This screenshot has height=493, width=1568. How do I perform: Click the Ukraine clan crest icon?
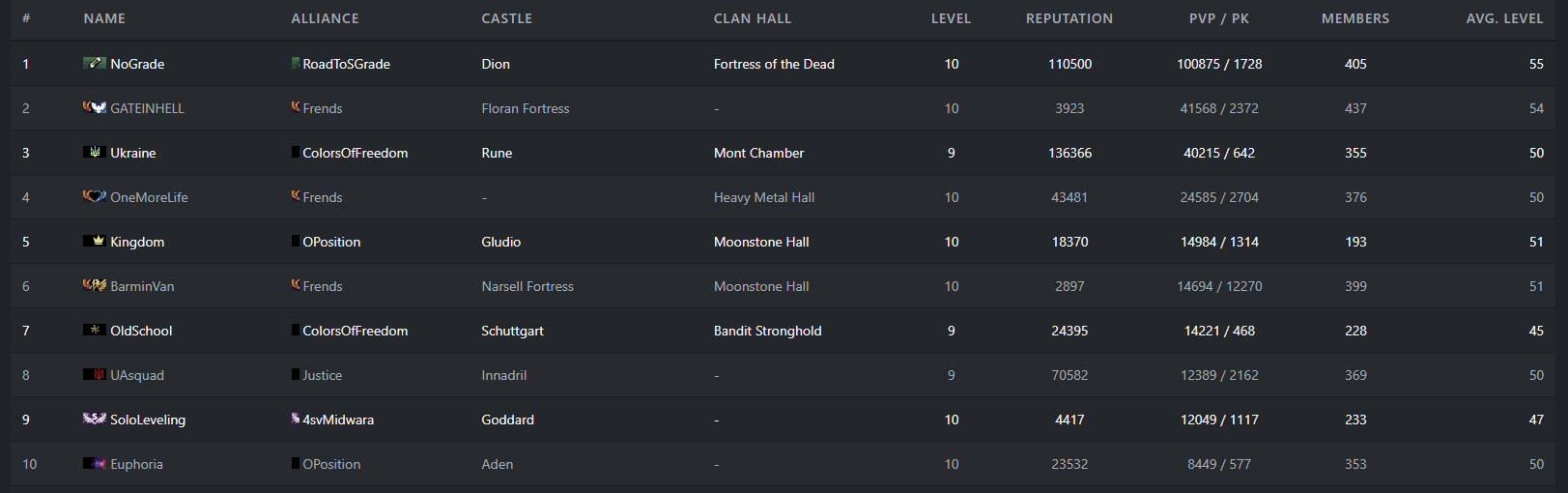pos(94,153)
